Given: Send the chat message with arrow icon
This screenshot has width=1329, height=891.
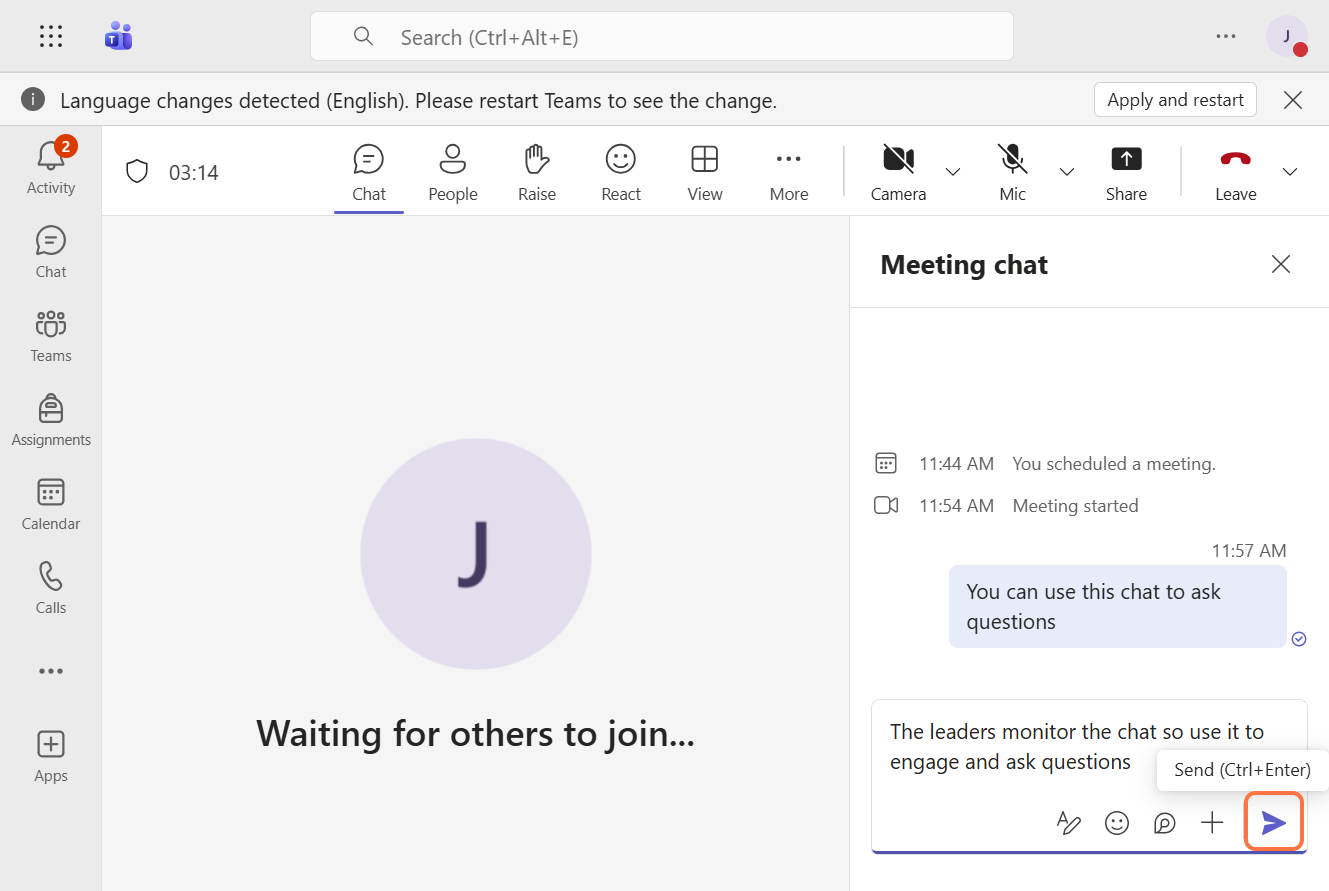Looking at the screenshot, I should point(1273,822).
